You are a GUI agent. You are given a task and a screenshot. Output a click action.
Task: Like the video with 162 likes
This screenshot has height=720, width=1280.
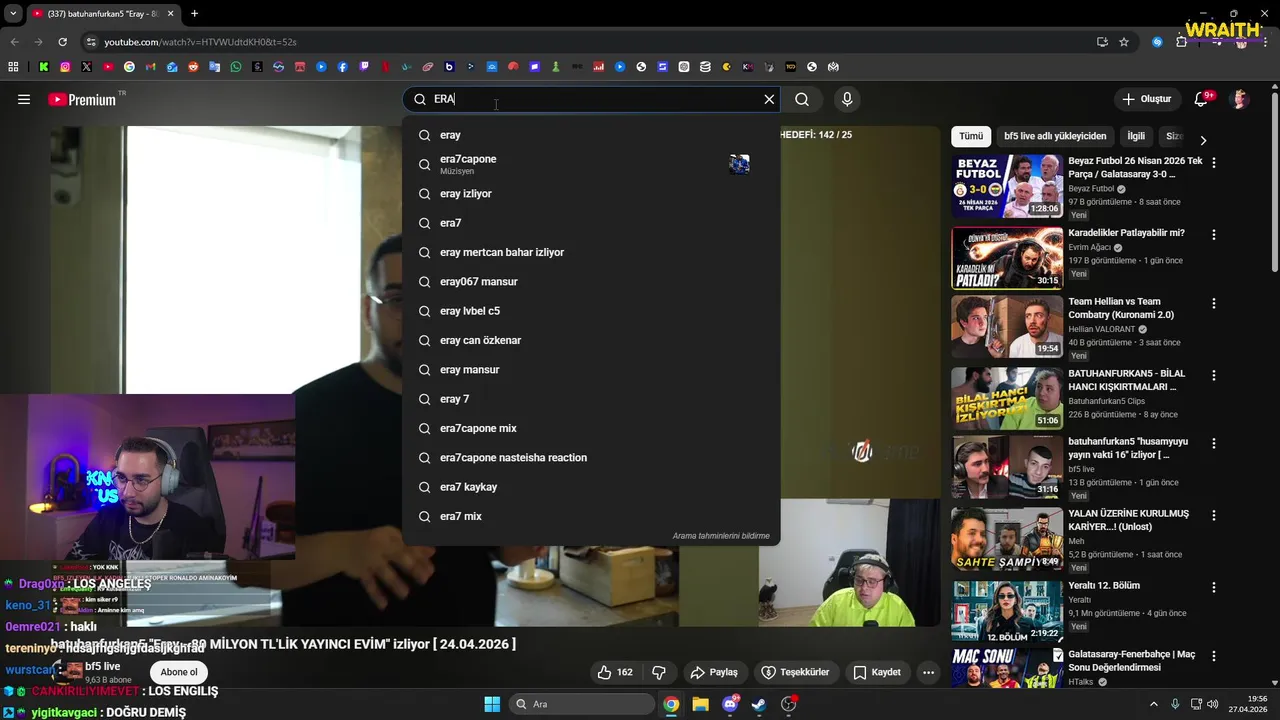pyautogui.click(x=615, y=672)
